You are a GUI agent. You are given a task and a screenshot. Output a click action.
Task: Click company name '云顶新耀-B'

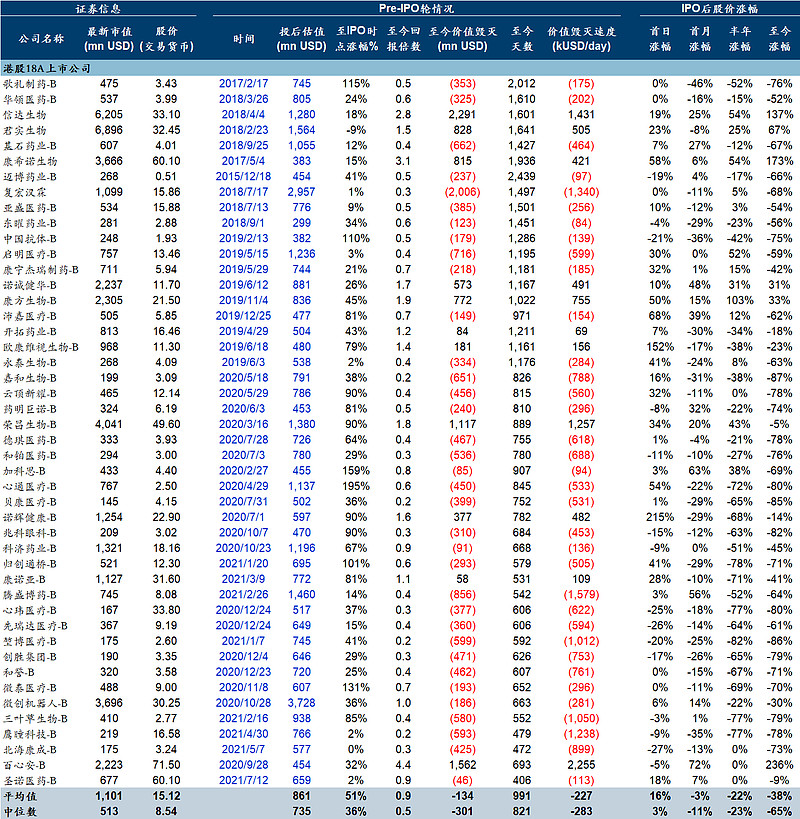click(30, 393)
